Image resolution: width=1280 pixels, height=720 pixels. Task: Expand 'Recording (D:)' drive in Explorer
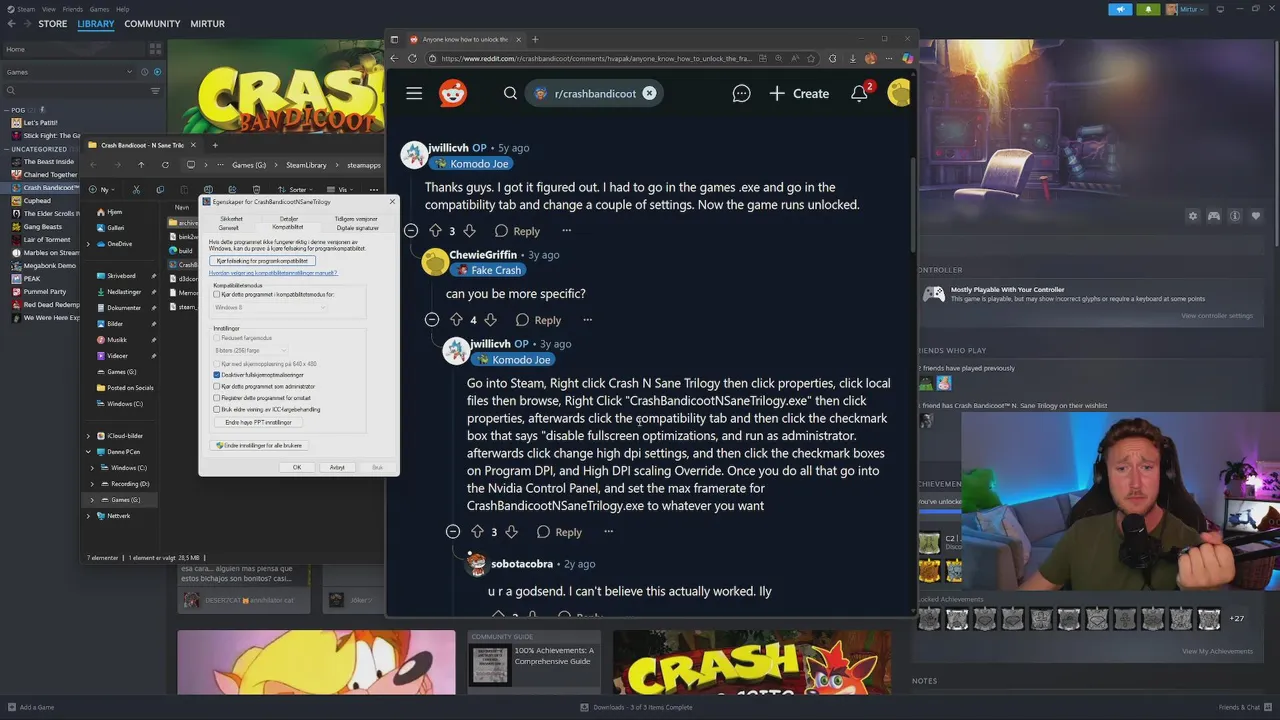click(92, 484)
